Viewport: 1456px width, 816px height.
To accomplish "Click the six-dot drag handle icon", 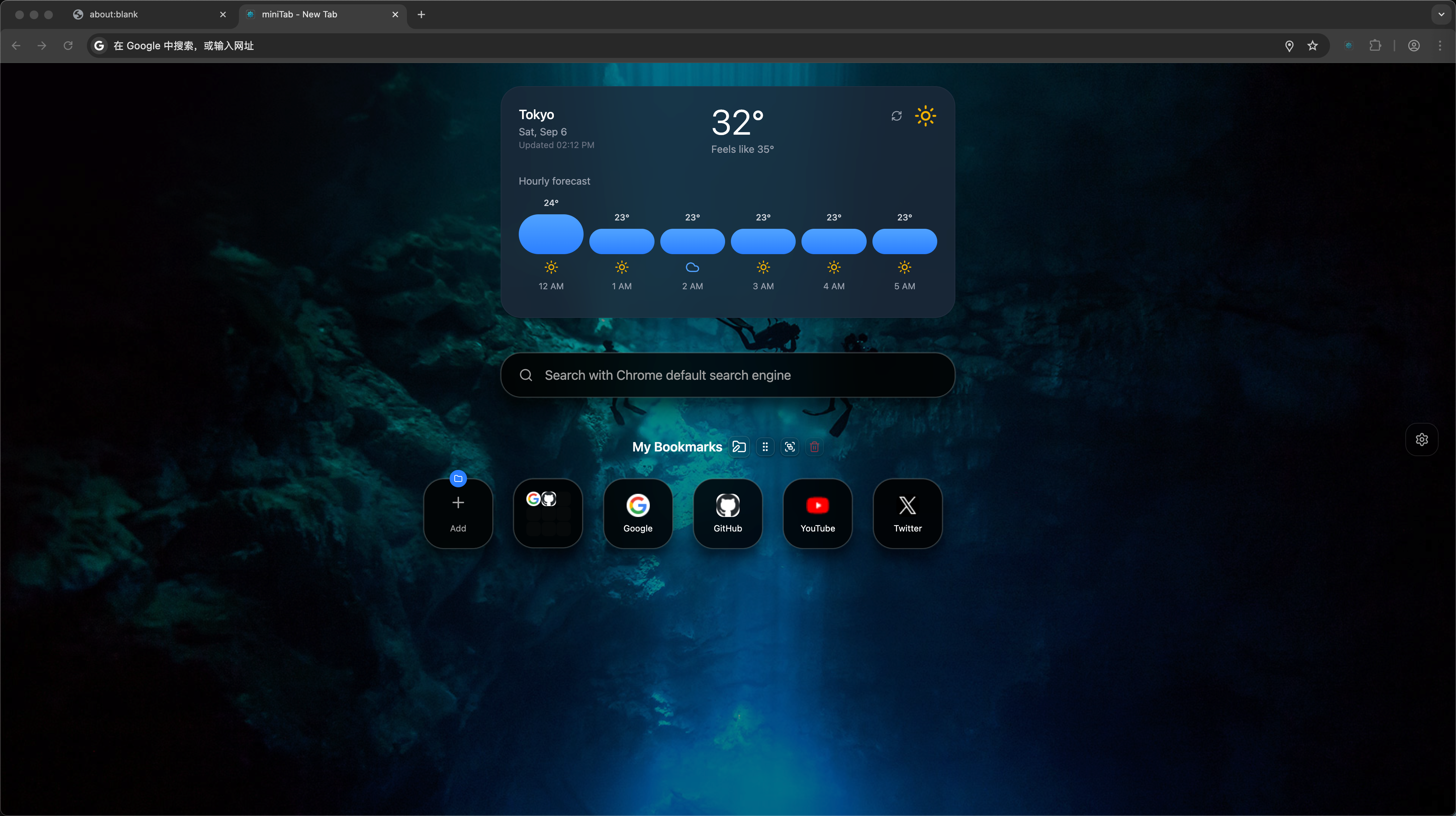I will [765, 447].
